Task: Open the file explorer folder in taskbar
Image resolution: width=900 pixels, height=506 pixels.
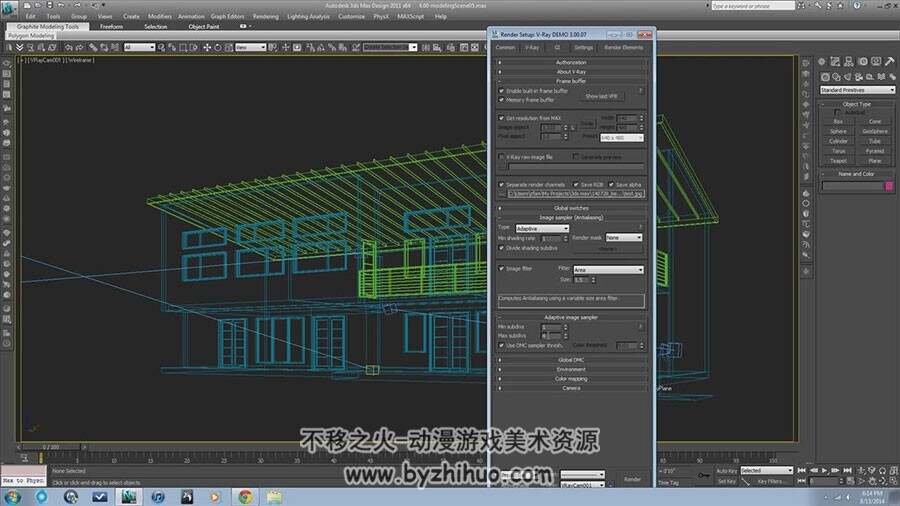Action: tap(274, 497)
